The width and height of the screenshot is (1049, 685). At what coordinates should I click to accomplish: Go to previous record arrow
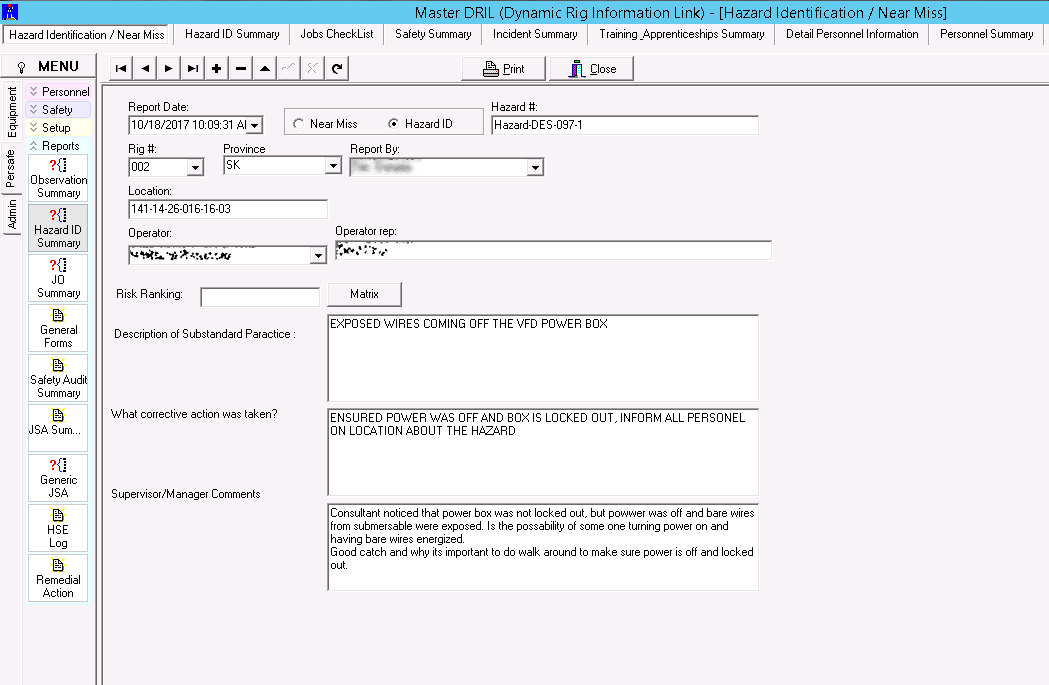coord(145,68)
